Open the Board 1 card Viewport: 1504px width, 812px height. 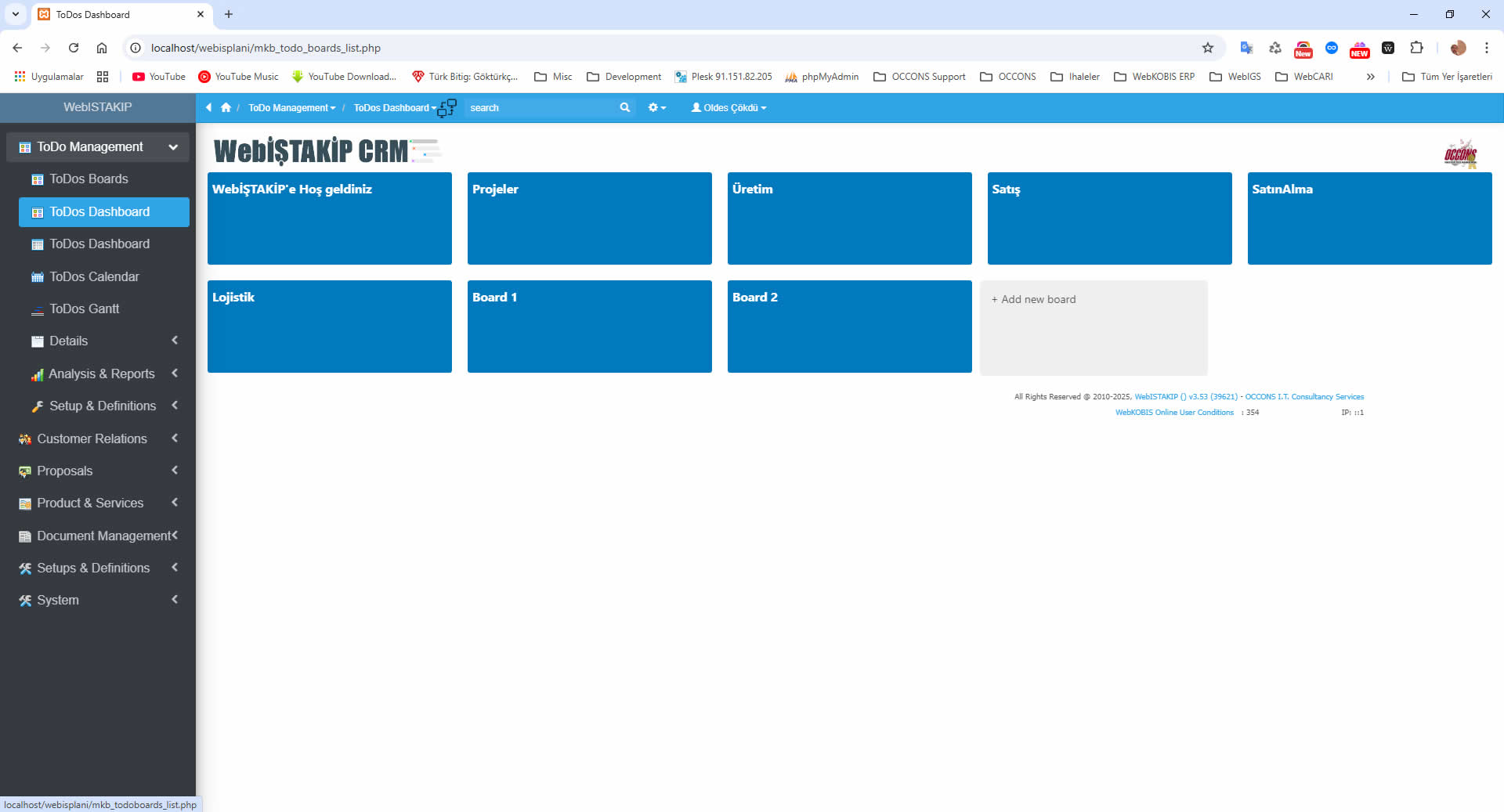tap(590, 327)
